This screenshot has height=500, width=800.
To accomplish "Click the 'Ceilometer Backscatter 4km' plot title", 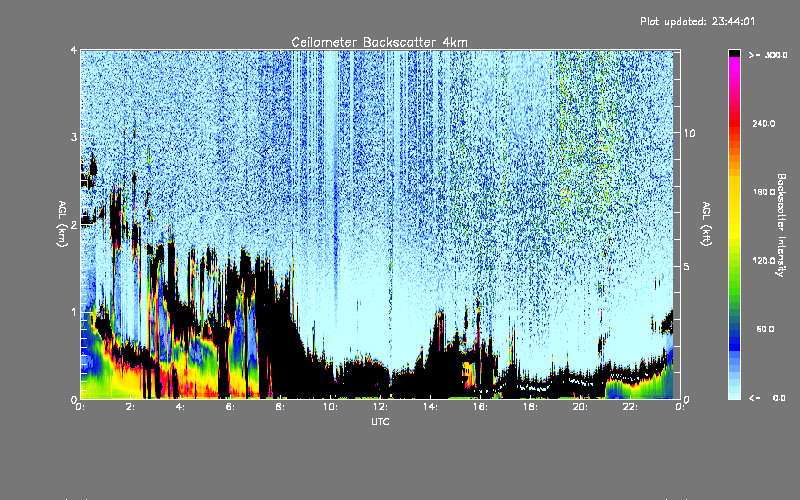I will (x=379, y=42).
